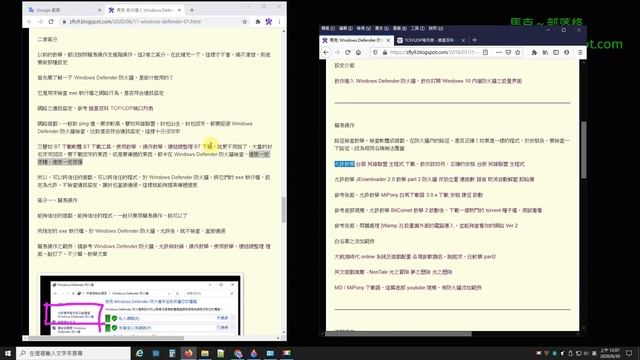The image size is (640, 360).
Task: Click the TCP/UDP port list link in Chrome page
Action: click(131, 108)
